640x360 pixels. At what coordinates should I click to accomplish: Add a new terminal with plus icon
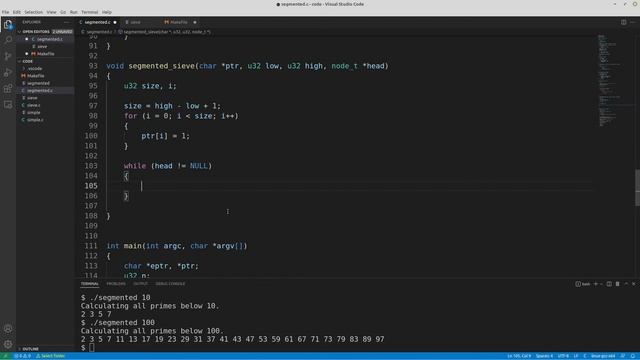point(596,284)
